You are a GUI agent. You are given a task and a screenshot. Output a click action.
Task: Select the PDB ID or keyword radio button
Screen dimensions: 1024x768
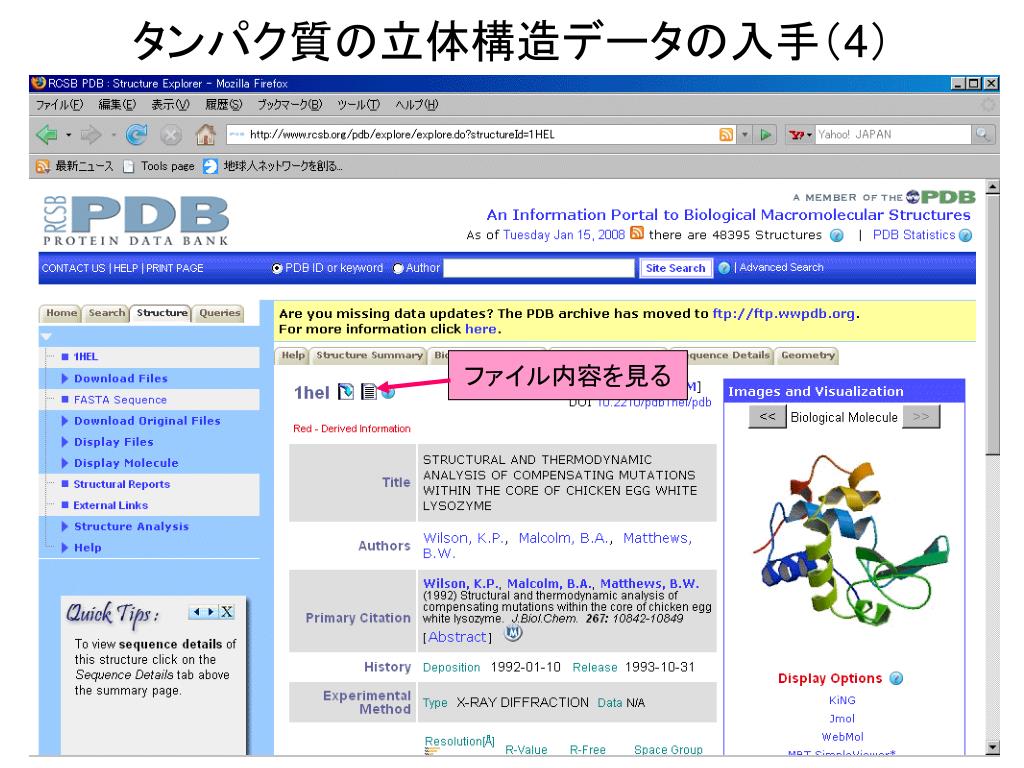point(277,268)
